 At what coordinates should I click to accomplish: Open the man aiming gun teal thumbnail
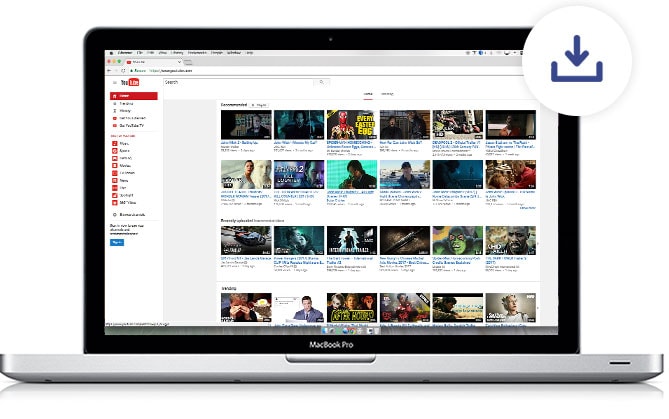click(x=352, y=174)
